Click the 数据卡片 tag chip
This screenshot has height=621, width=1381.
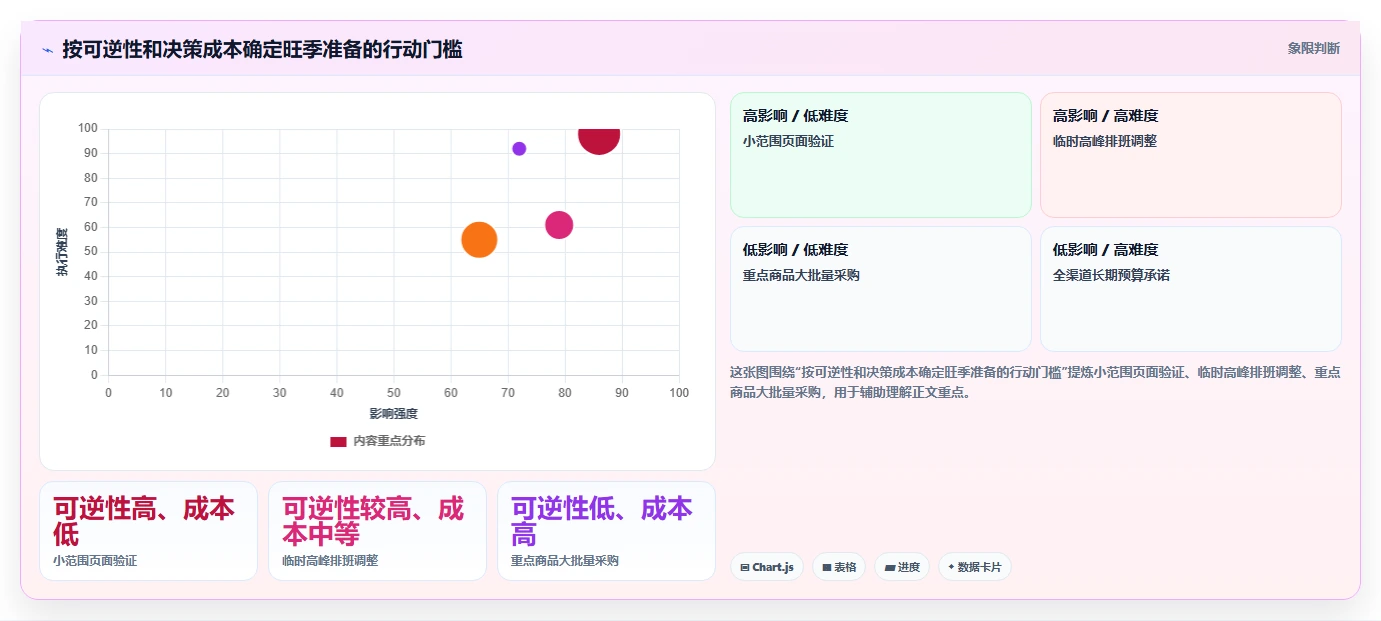pyautogui.click(x=974, y=567)
